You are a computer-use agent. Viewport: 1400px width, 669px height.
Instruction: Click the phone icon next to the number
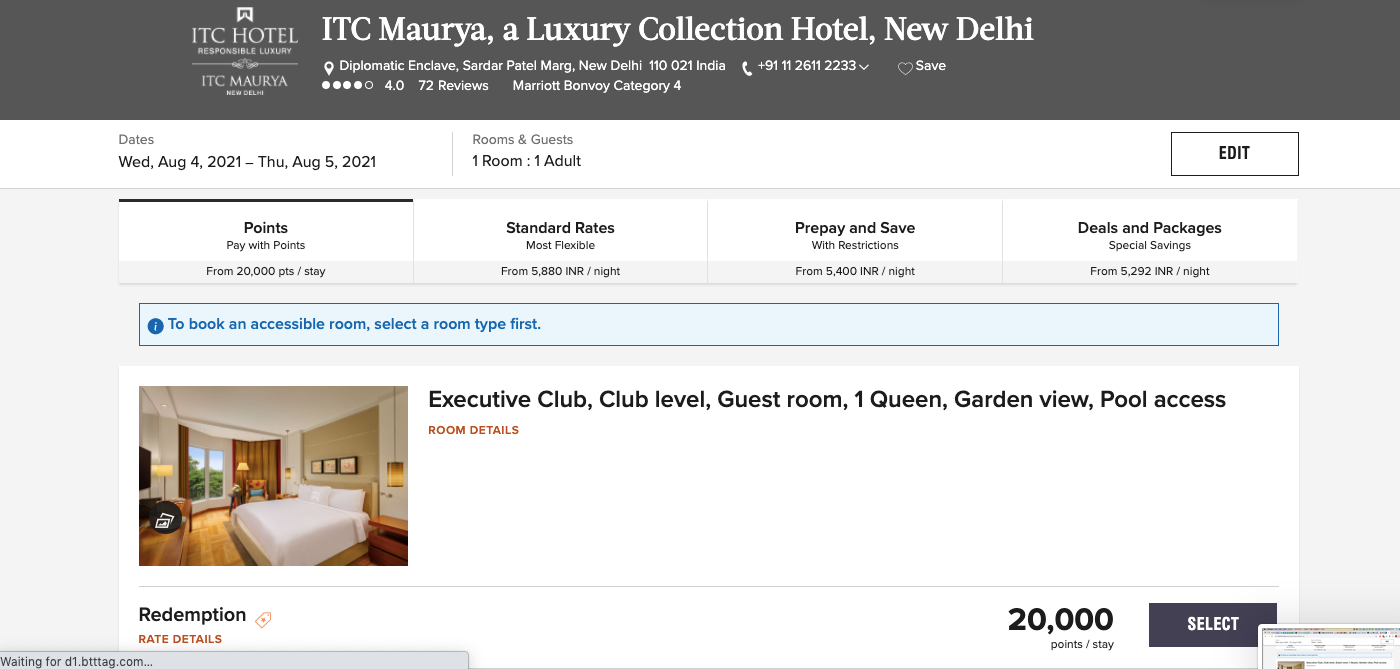click(x=747, y=68)
